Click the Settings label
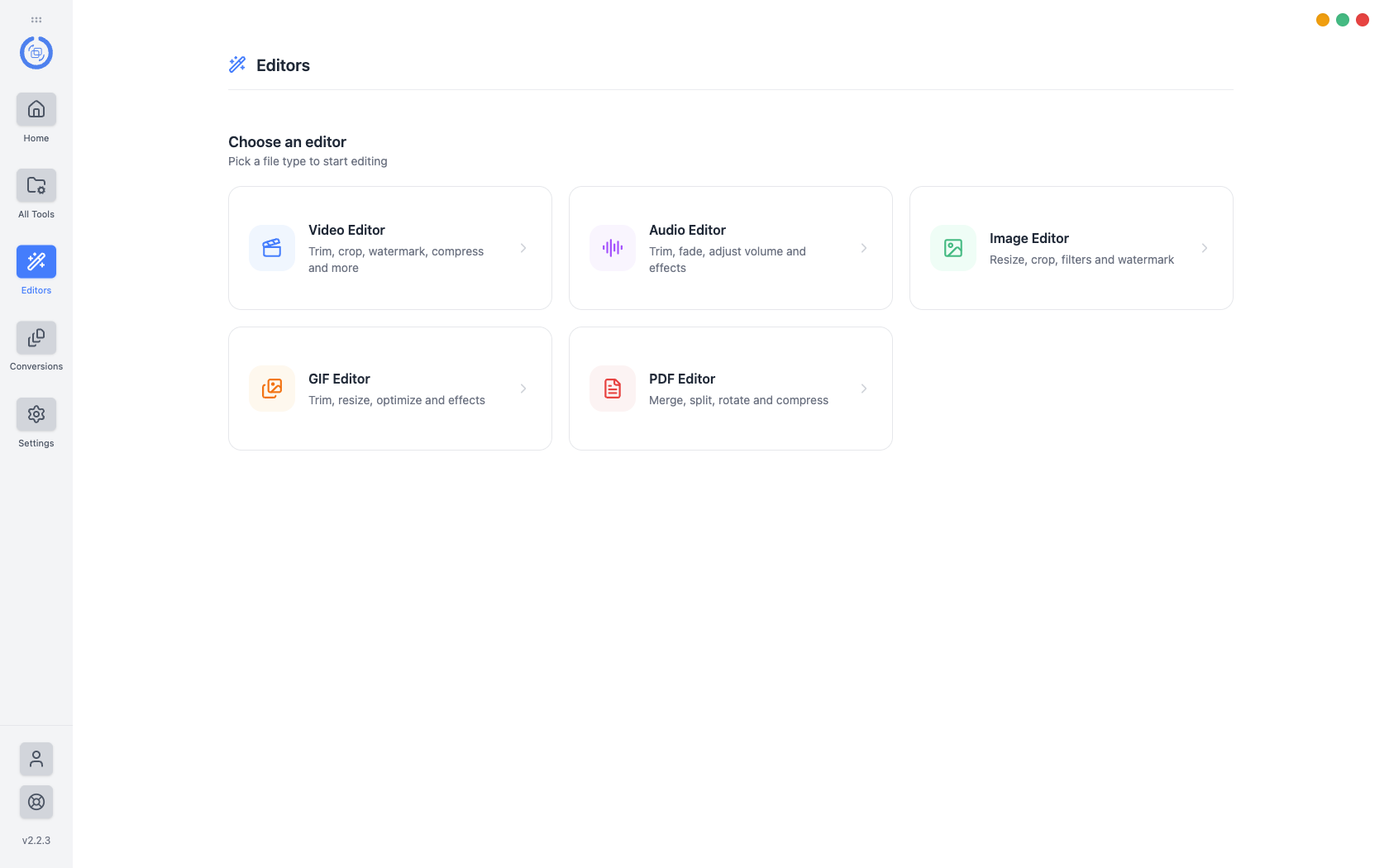Viewport: 1389px width, 868px height. (x=36, y=443)
